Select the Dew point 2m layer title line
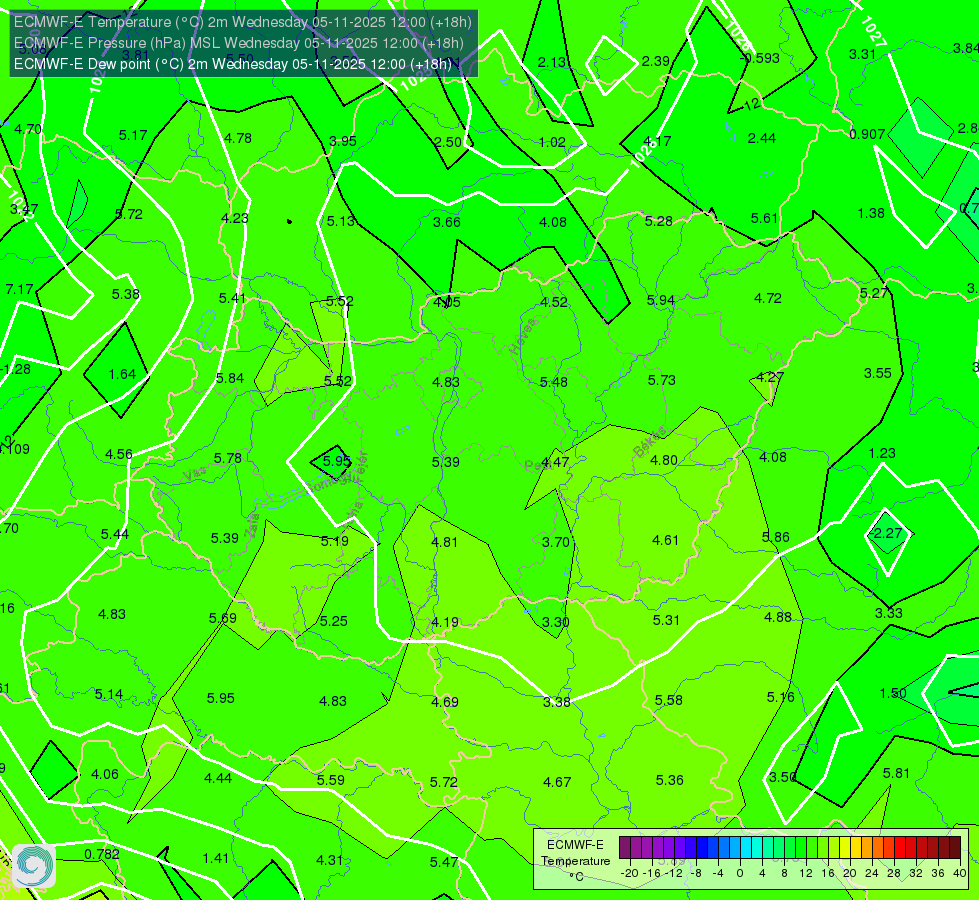This screenshot has width=979, height=900. pos(233,64)
